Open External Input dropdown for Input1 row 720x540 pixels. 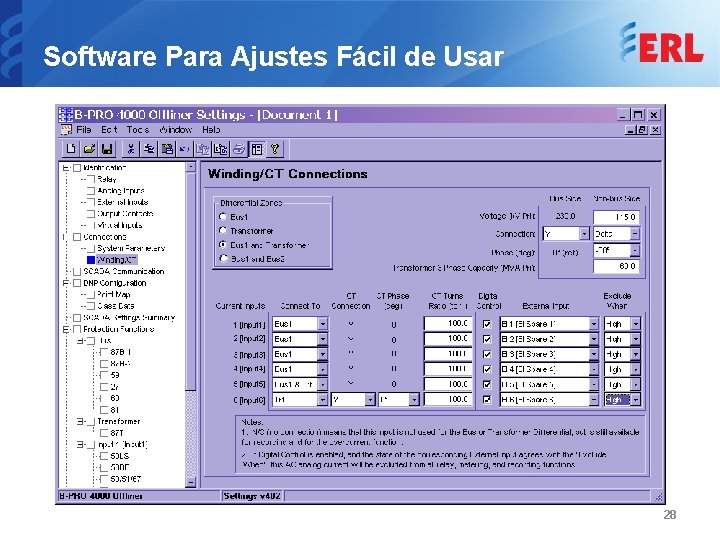[594, 324]
